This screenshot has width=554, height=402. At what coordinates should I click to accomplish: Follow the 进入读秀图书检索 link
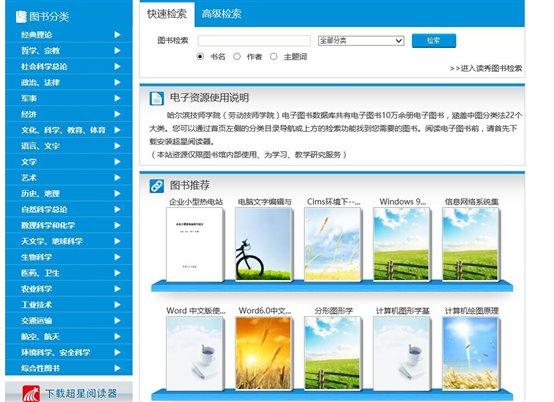click(486, 68)
